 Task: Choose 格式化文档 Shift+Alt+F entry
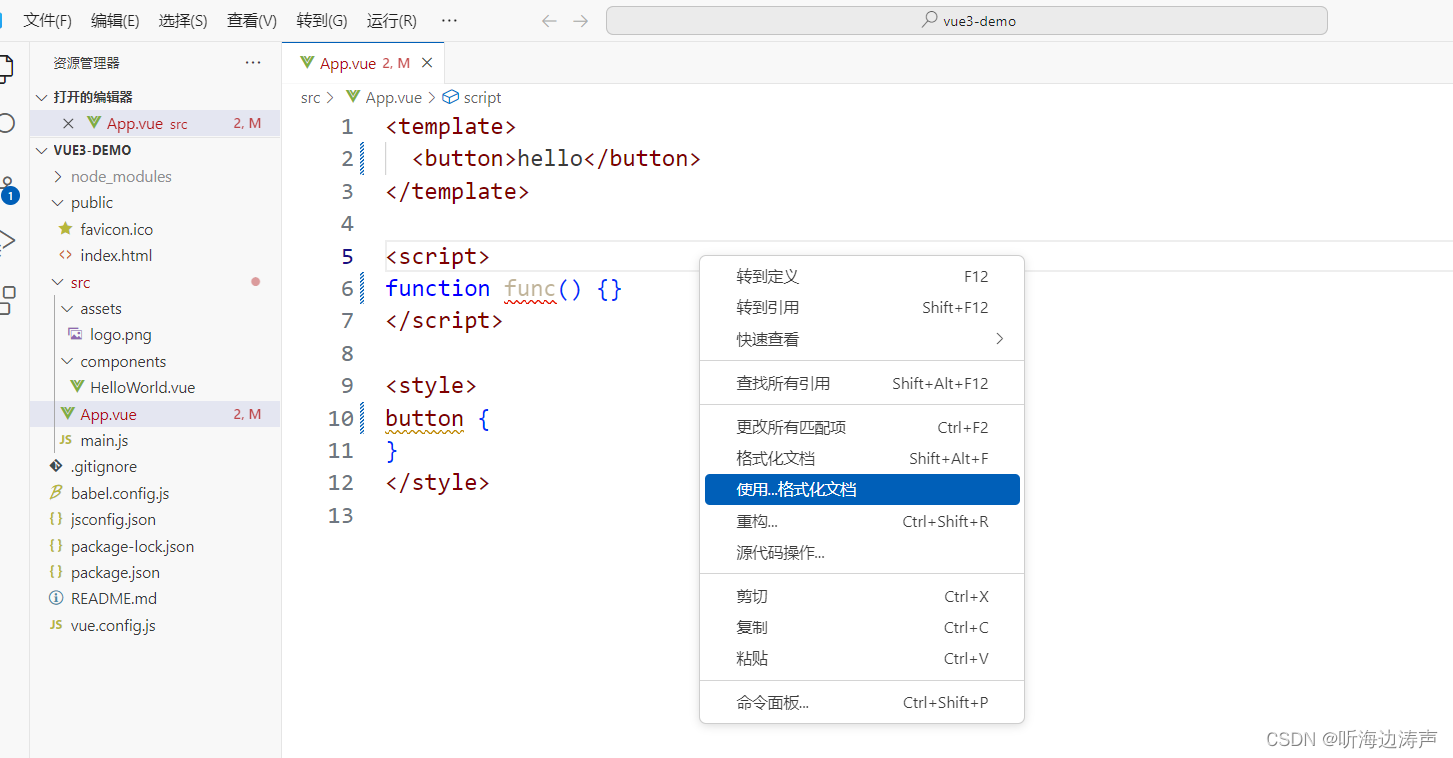coord(862,458)
